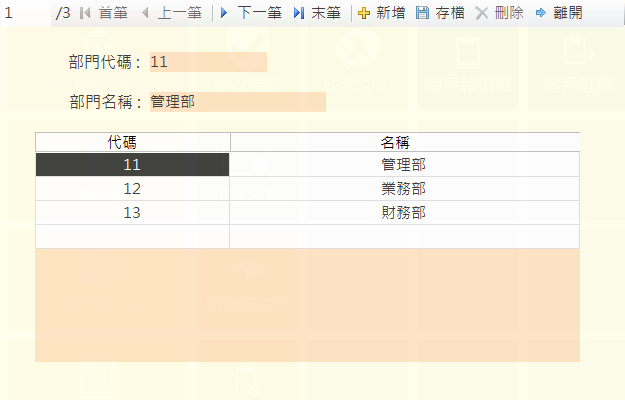Click the 首筆 (first record) icon

point(85,13)
